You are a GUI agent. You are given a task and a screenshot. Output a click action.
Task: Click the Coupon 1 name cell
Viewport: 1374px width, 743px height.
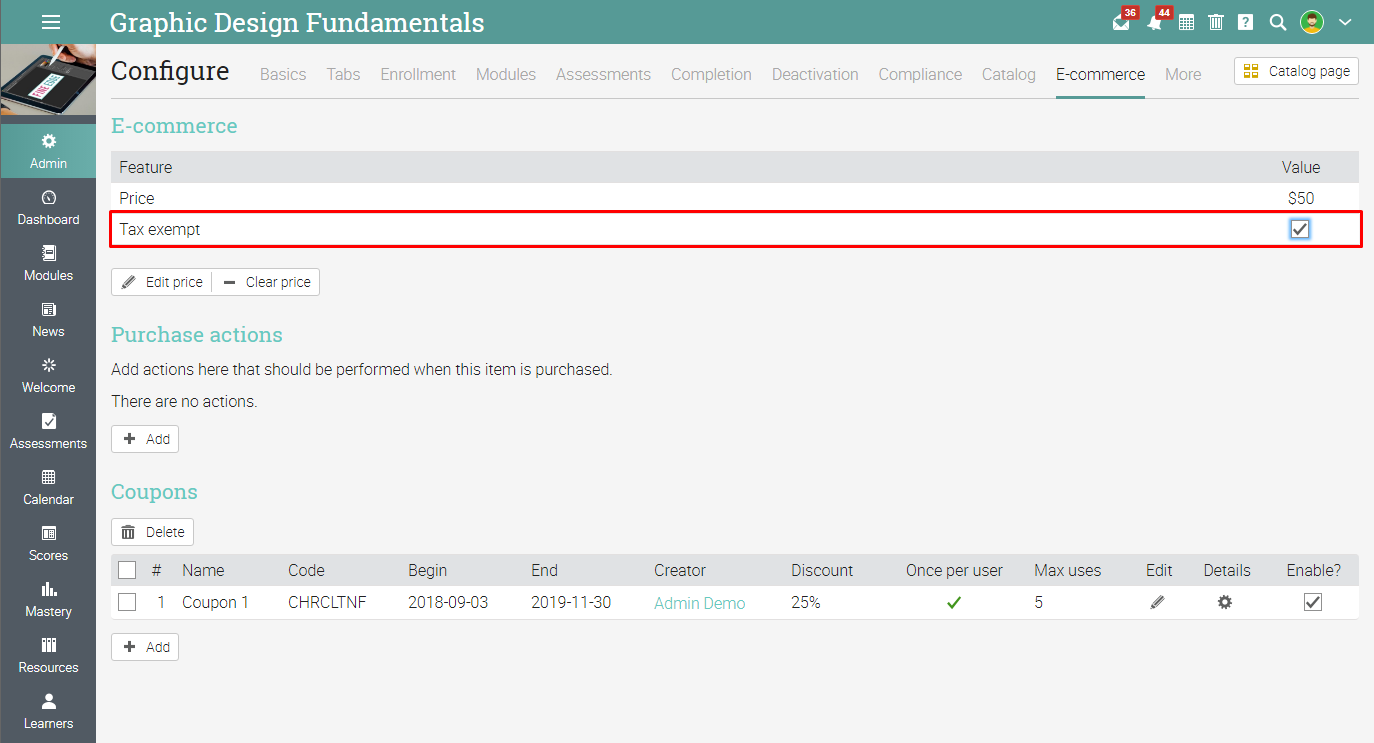coord(216,602)
